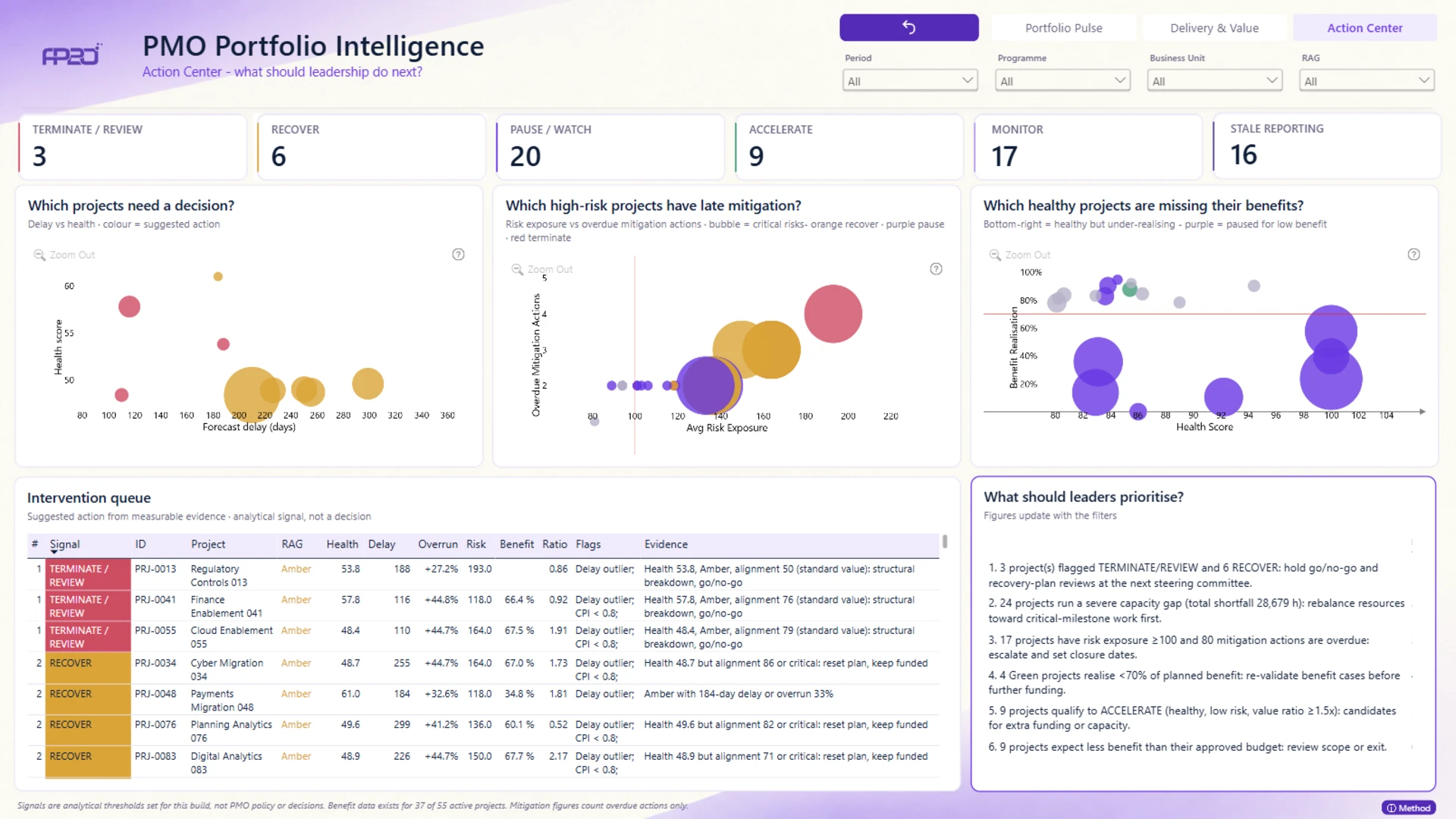Open help icon on late mitigation chart

(936, 269)
